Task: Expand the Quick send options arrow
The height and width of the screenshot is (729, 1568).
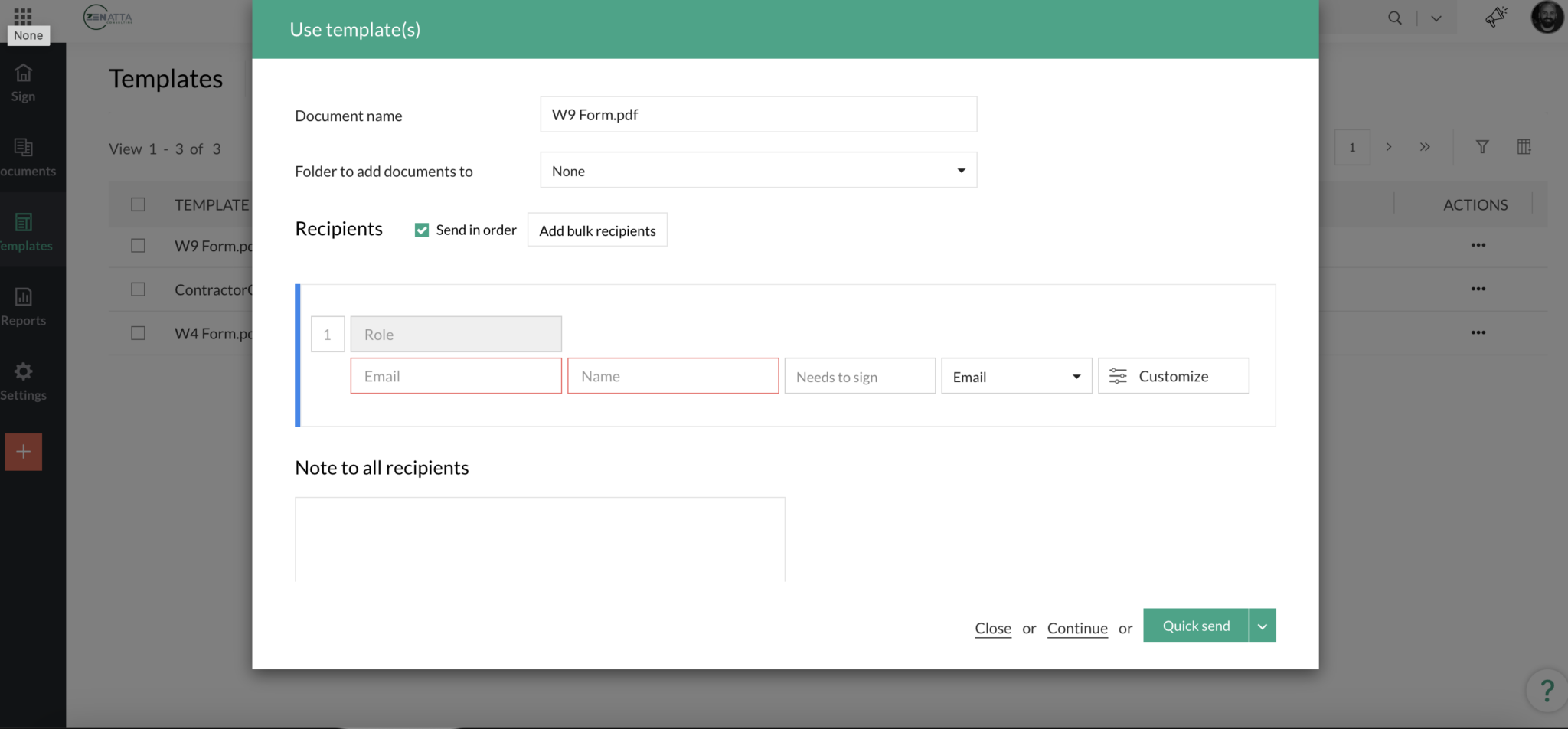Action: [1261, 626]
